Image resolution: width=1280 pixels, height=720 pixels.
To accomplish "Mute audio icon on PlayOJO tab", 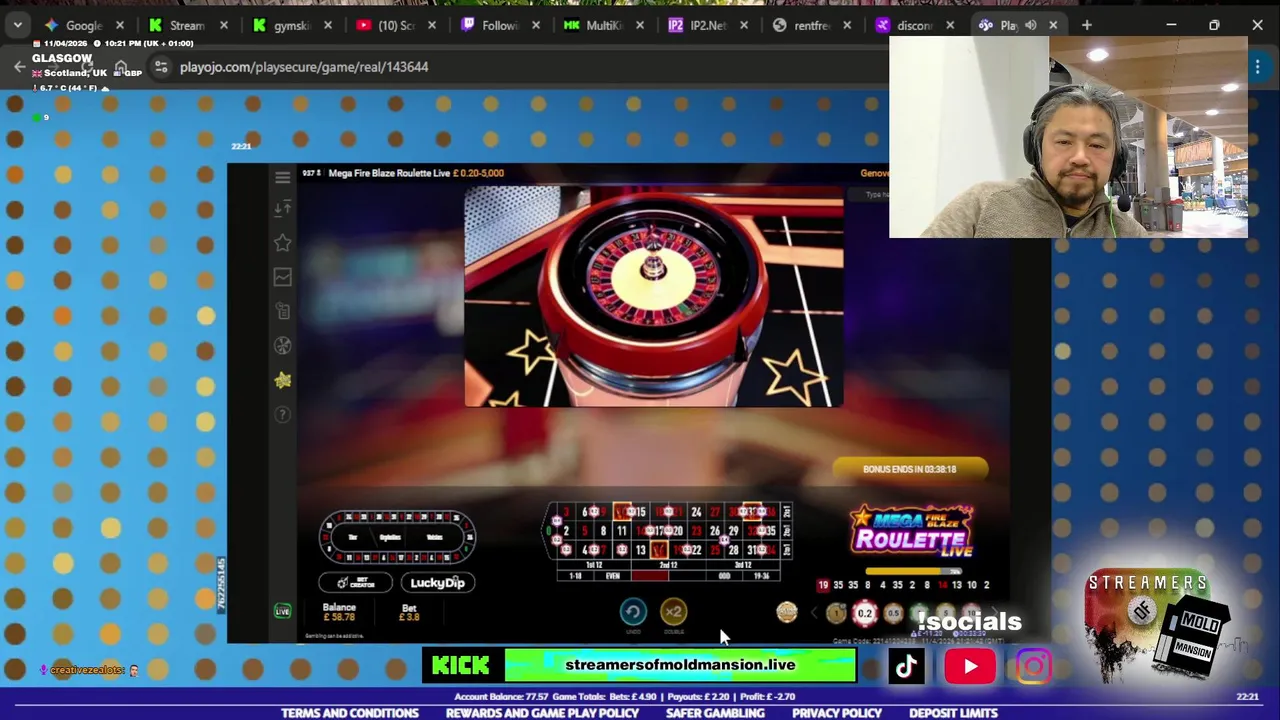I will tap(1031, 25).
